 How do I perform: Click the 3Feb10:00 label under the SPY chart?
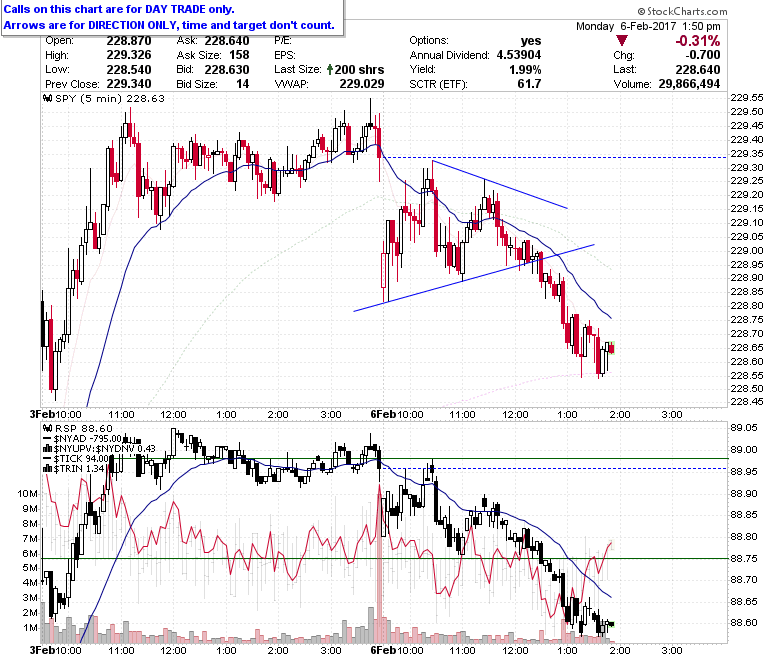click(x=55, y=414)
